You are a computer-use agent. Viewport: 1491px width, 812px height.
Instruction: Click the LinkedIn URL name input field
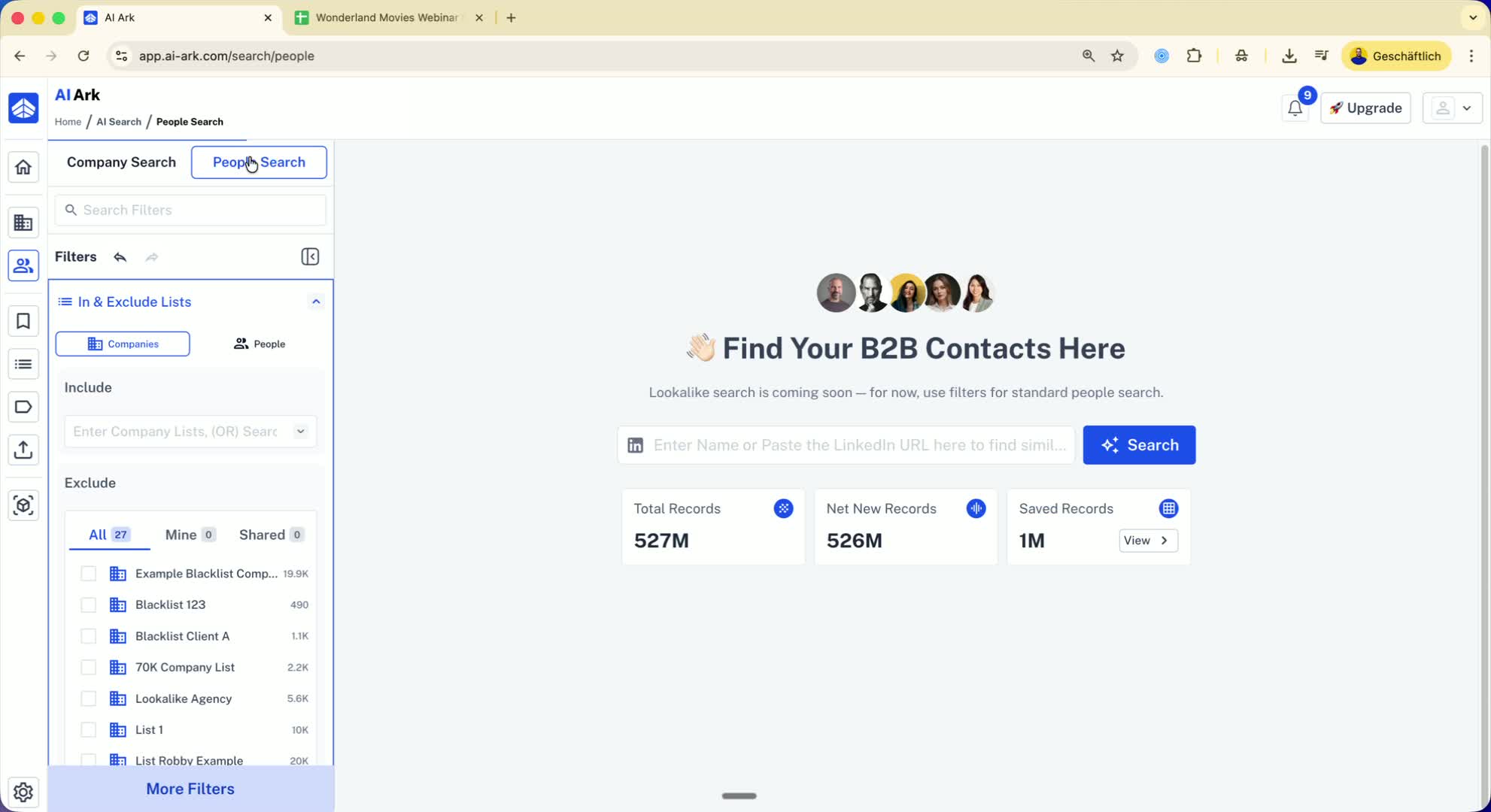(858, 445)
